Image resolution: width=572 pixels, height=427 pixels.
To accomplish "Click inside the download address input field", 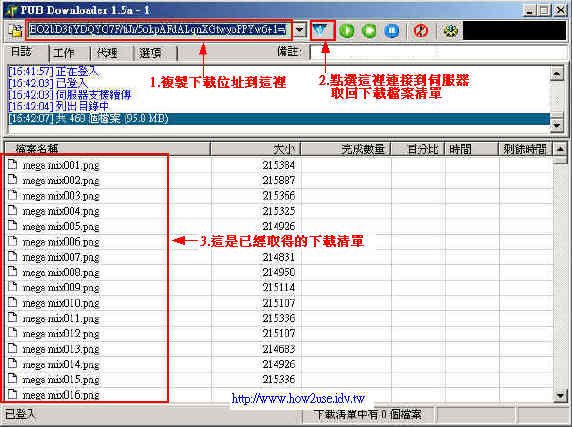I will click(x=159, y=30).
